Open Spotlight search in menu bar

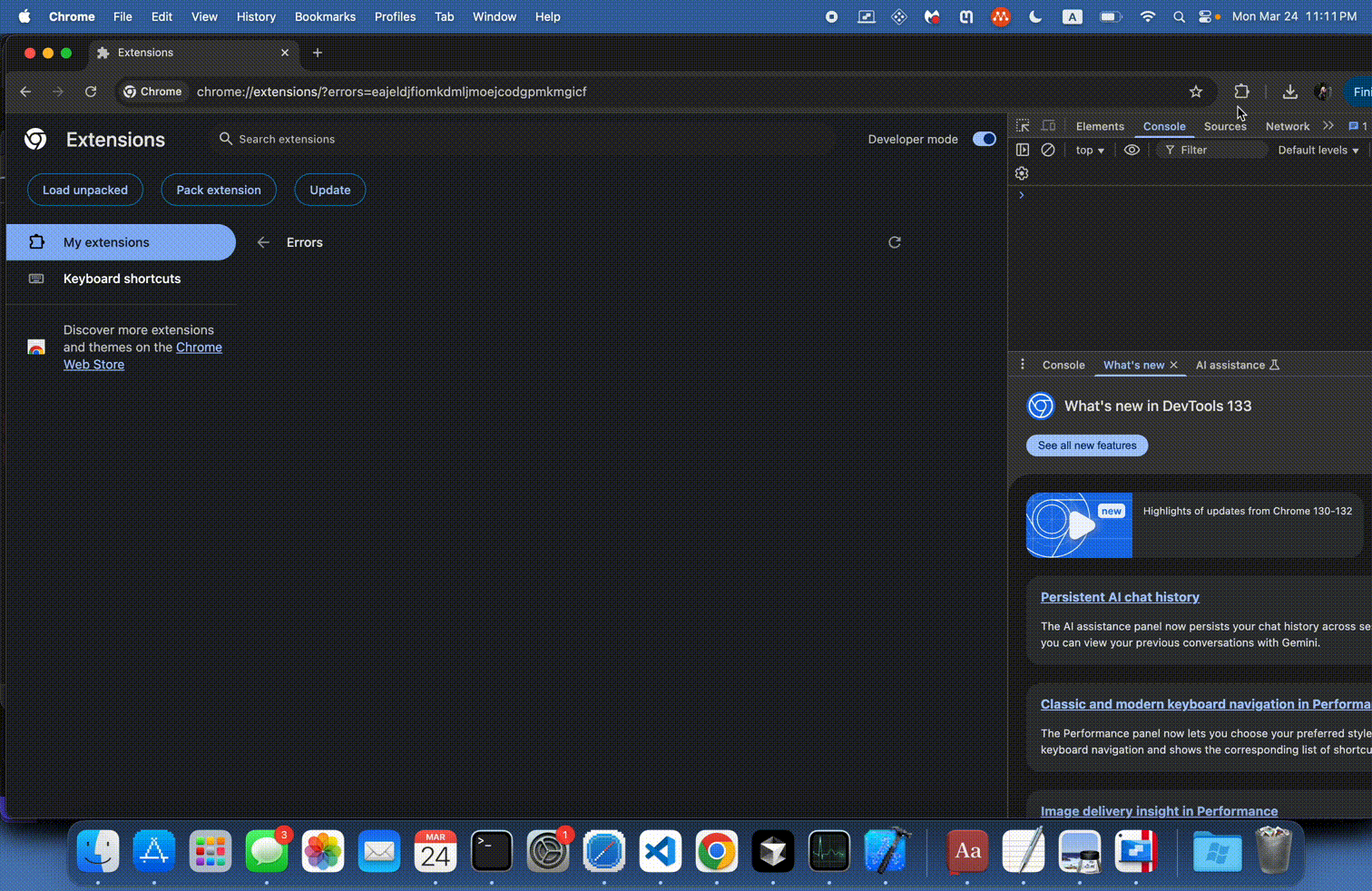(1179, 16)
